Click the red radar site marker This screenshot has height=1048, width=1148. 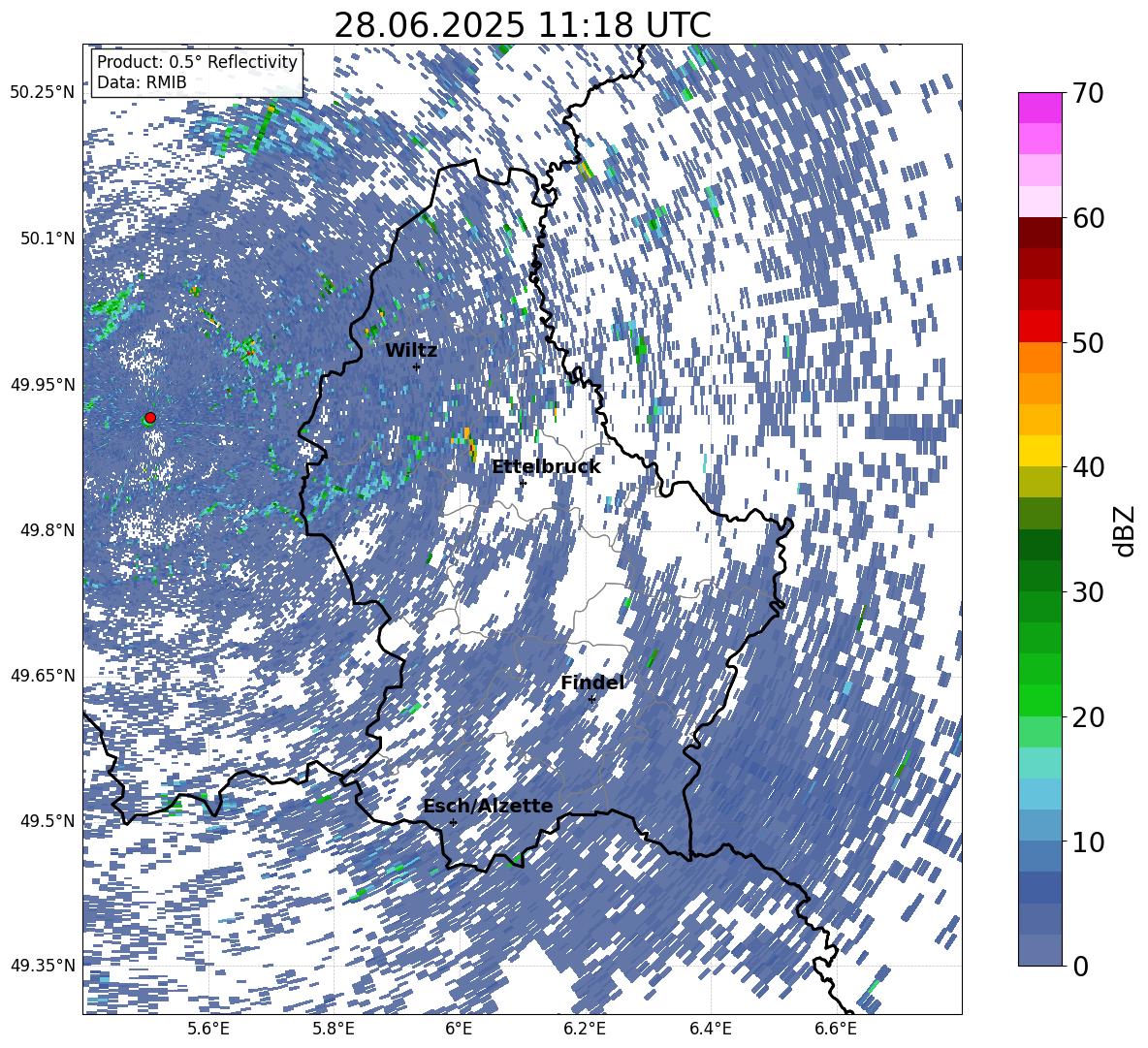click(x=150, y=418)
